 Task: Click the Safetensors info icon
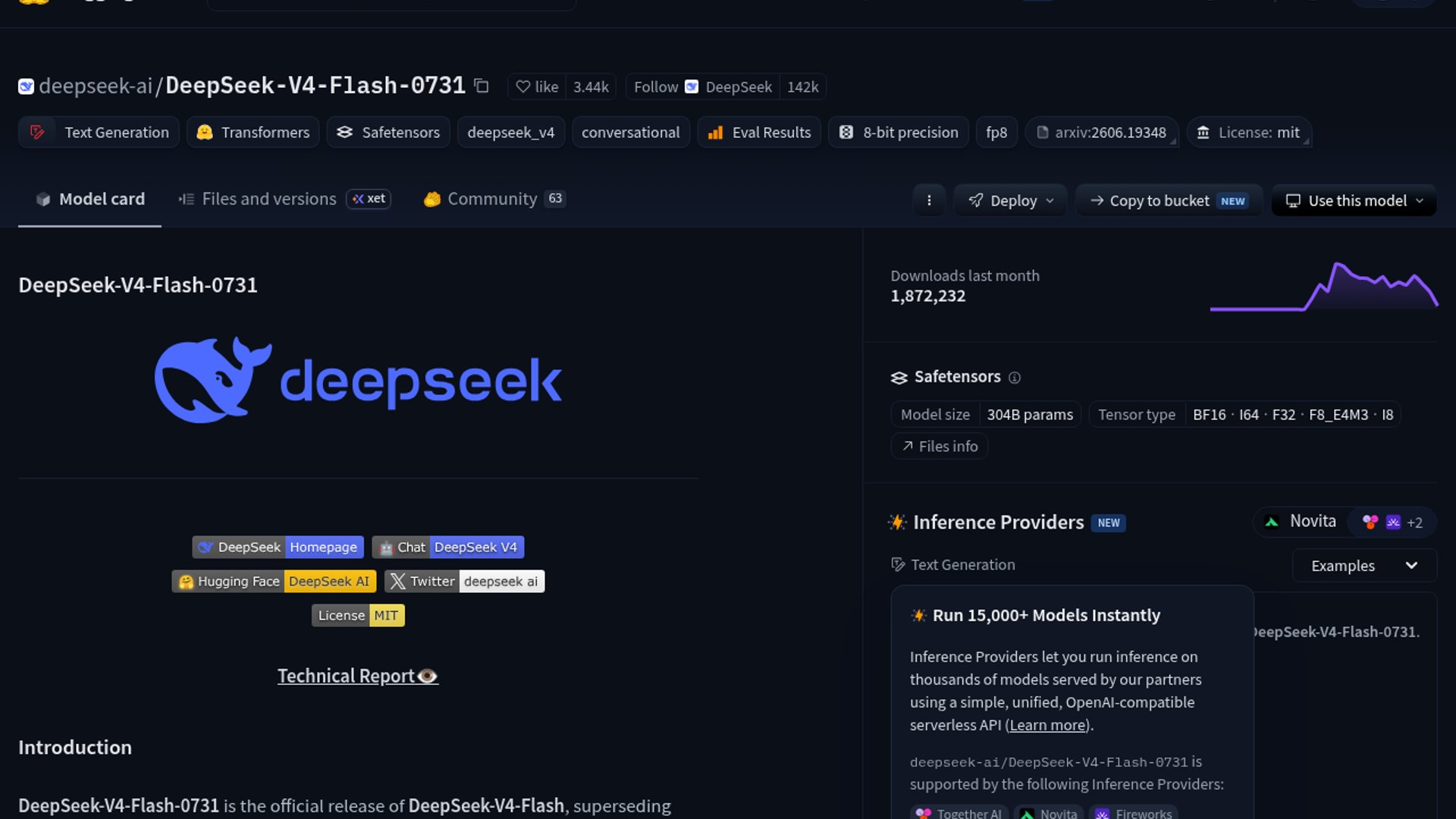1015,378
